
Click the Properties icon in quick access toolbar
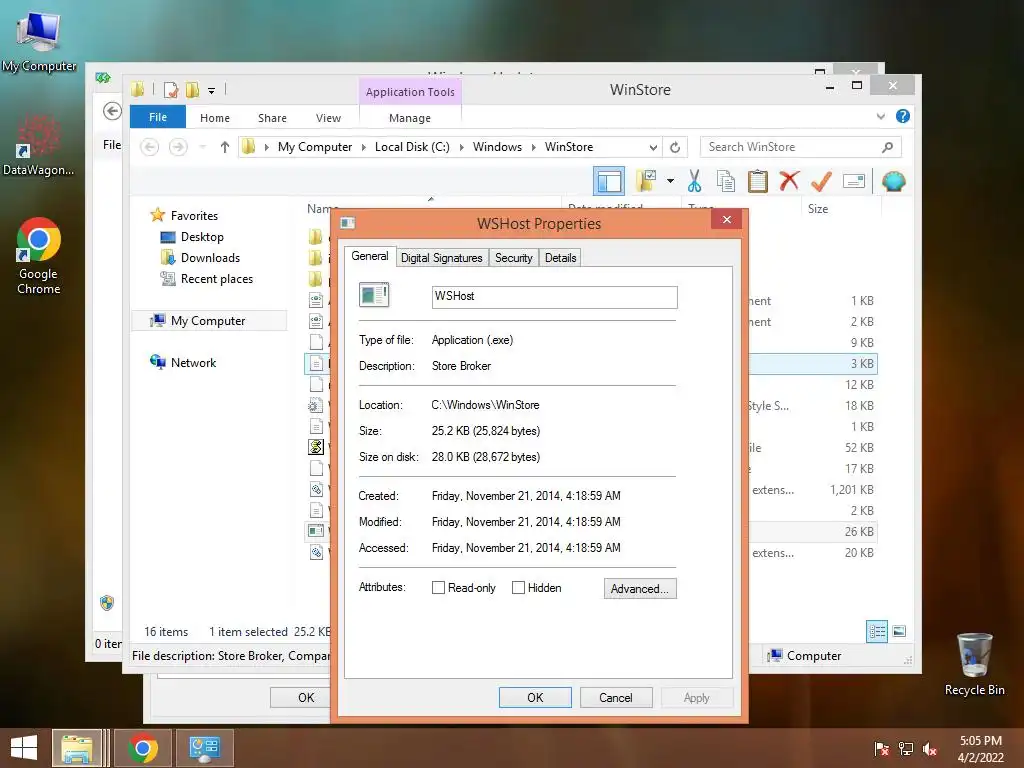171,90
